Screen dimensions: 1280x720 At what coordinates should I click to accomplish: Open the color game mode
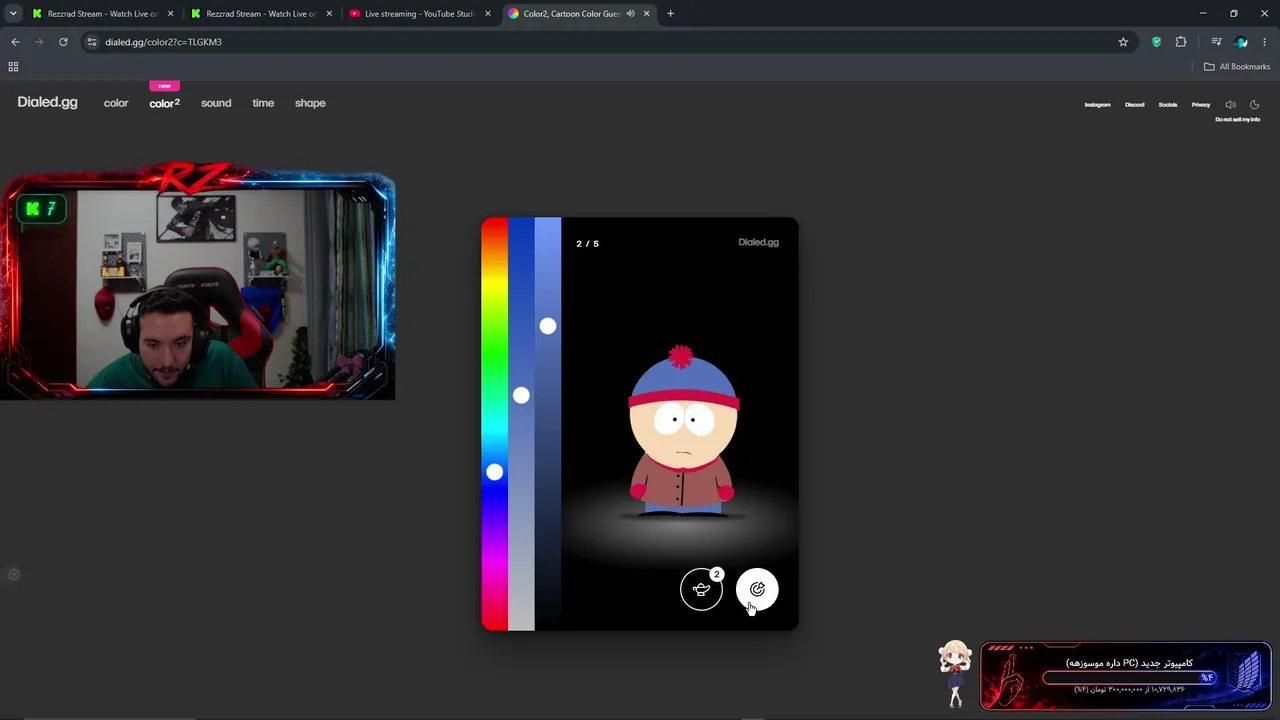pyautogui.click(x=116, y=103)
